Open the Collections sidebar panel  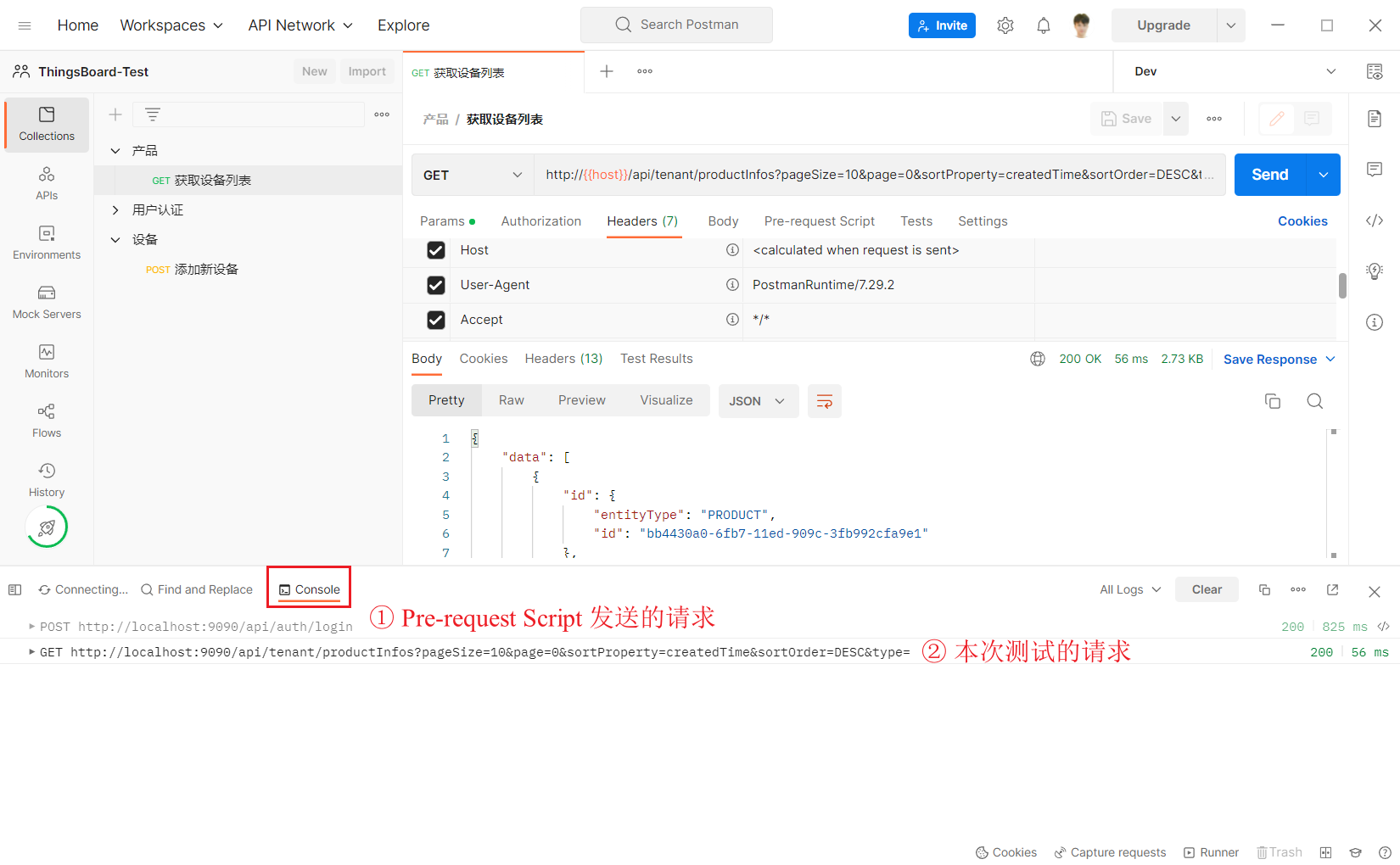[x=47, y=124]
